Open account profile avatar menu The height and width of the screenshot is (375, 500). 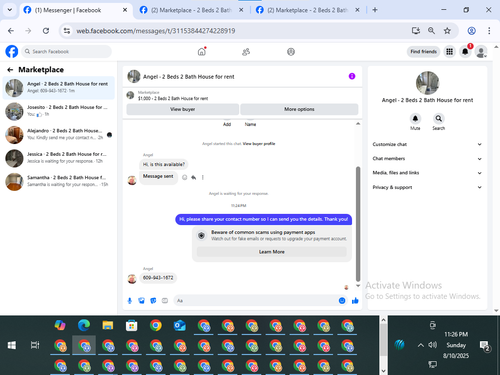[x=481, y=52]
